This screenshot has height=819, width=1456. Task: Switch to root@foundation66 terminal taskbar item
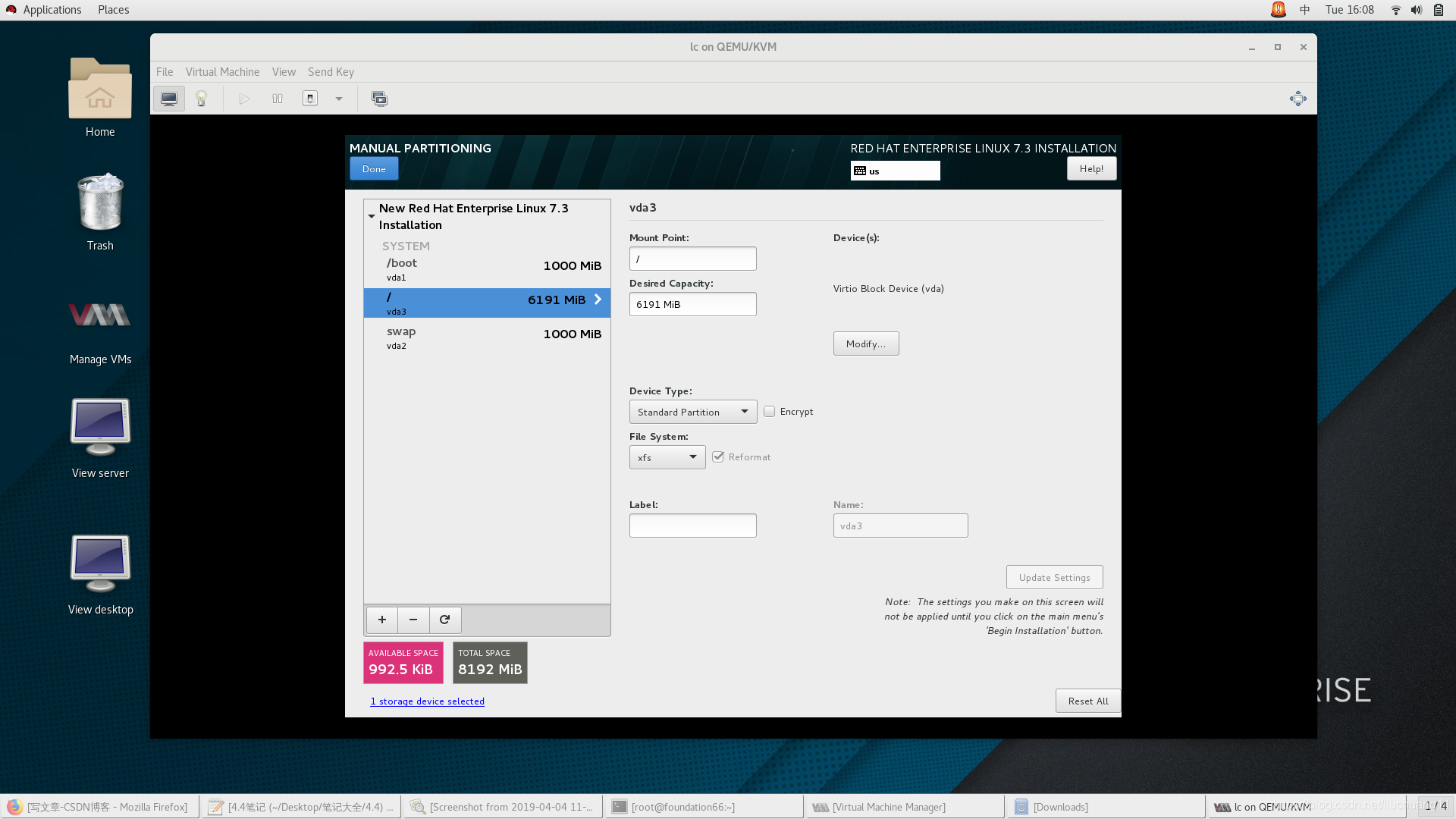(x=704, y=807)
